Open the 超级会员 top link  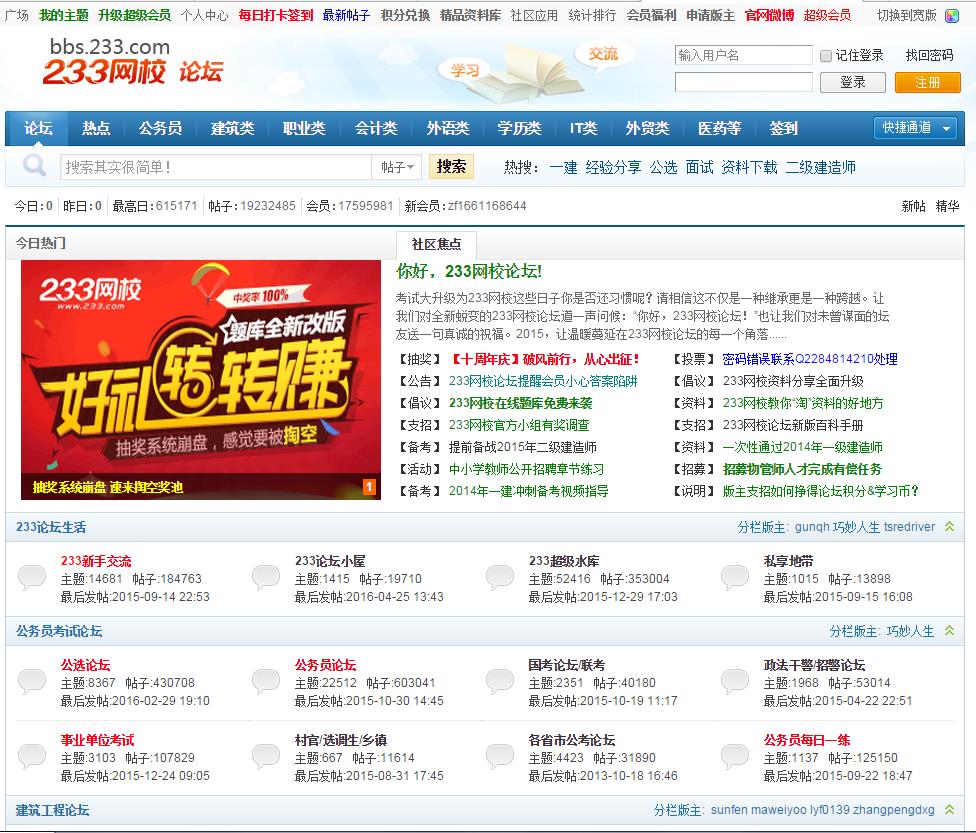point(827,15)
